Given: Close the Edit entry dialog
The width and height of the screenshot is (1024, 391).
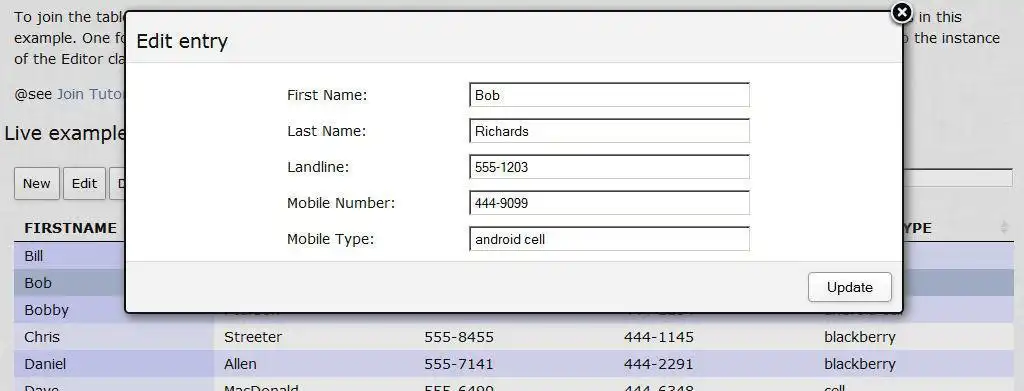Looking at the screenshot, I should click(x=901, y=12).
